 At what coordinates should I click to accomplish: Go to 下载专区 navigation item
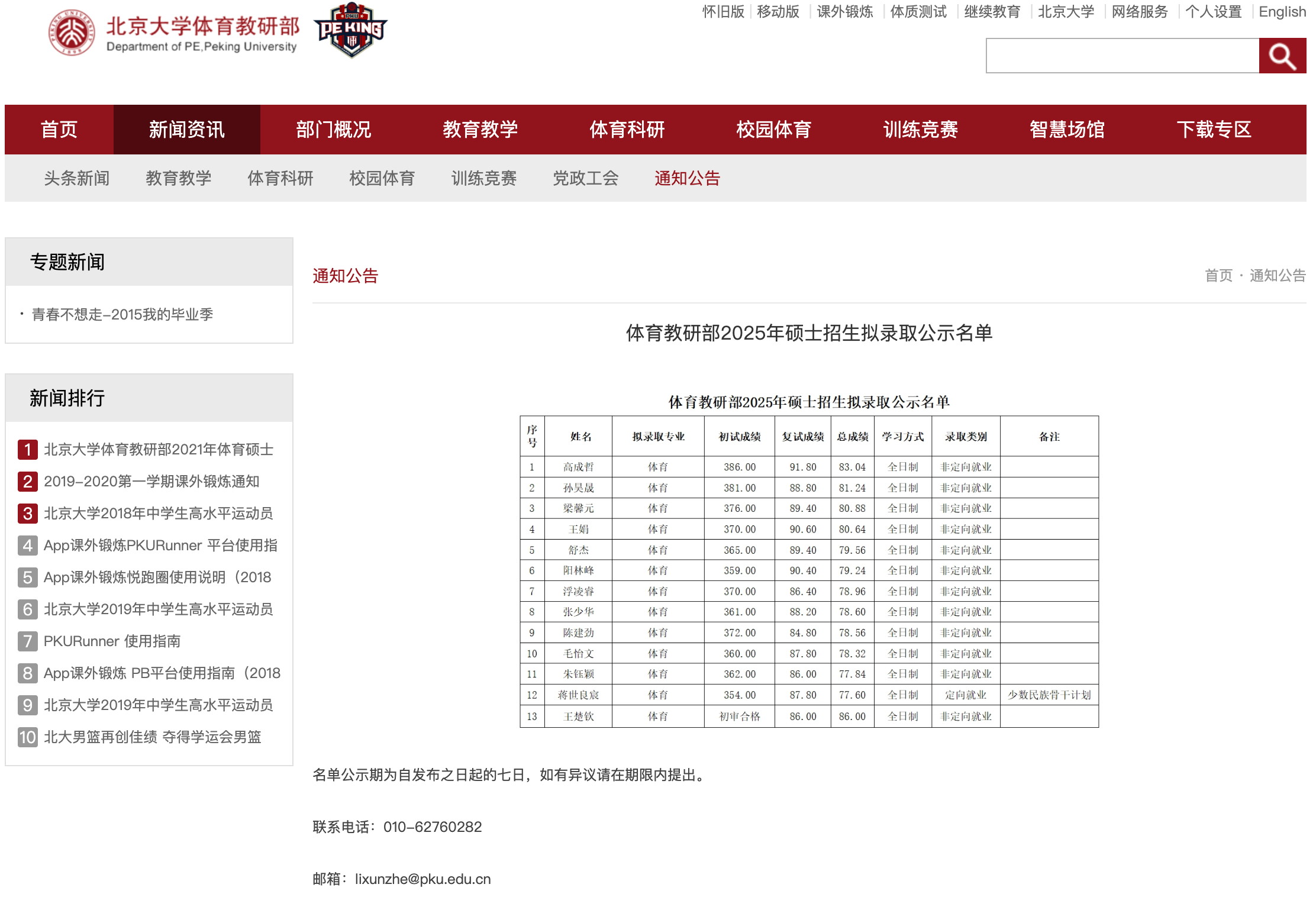pos(1214,130)
